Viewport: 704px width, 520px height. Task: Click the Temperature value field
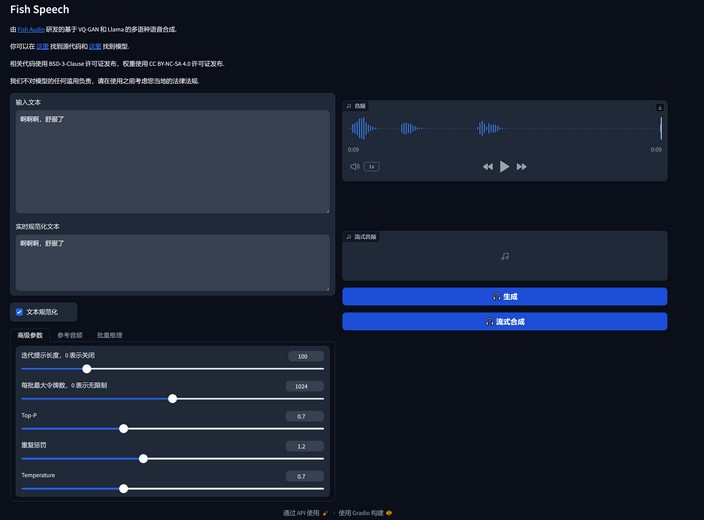coord(304,476)
